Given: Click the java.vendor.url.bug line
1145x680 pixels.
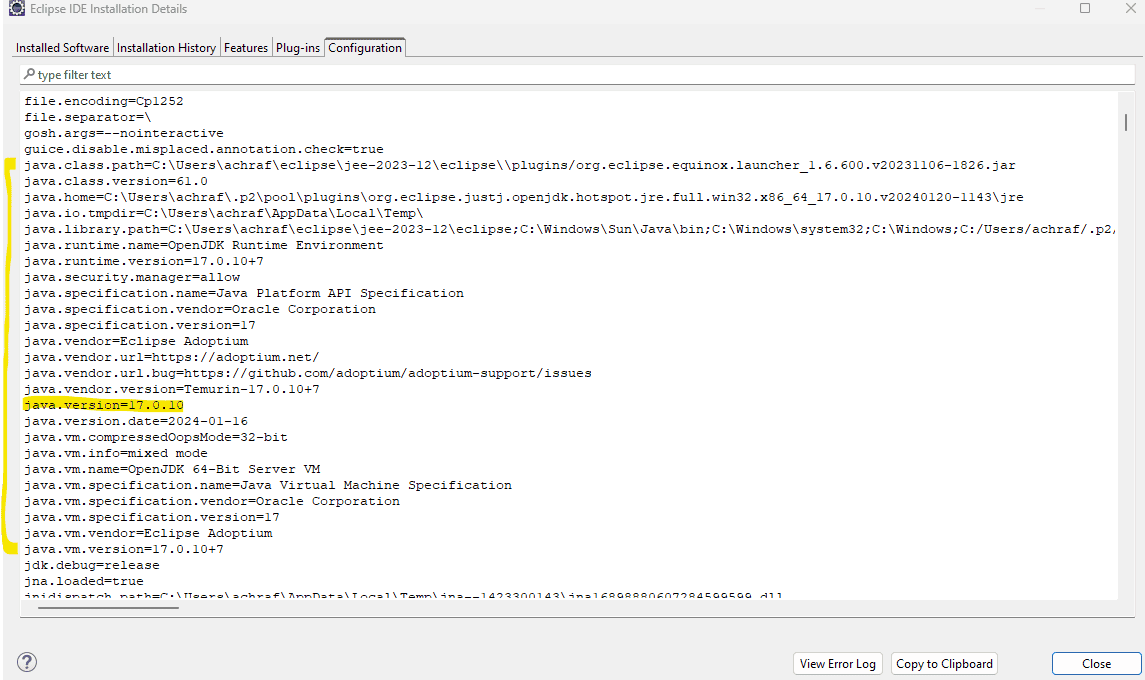Looking at the screenshot, I should click(x=308, y=374).
